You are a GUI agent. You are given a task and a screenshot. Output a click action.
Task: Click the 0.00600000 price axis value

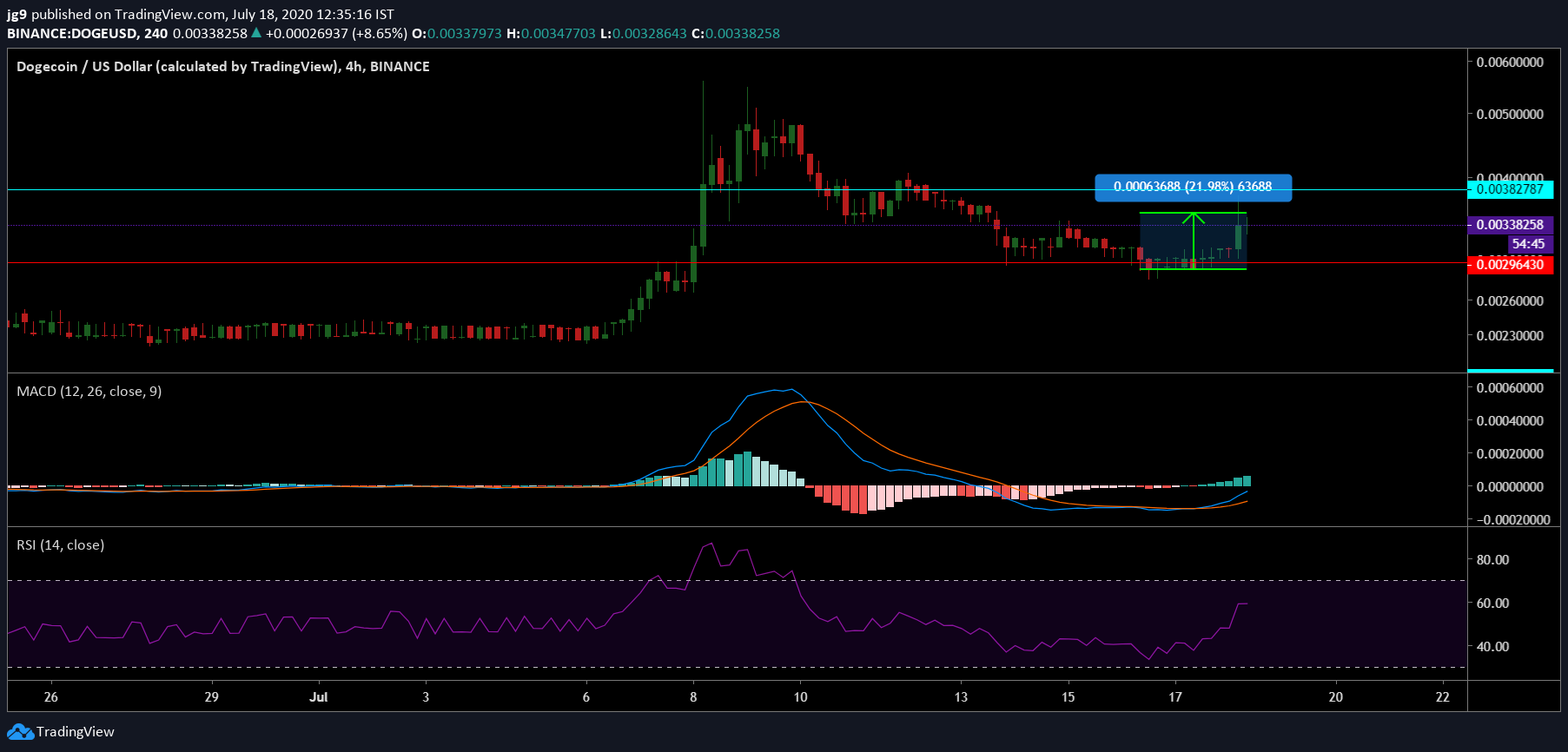coord(1510,63)
